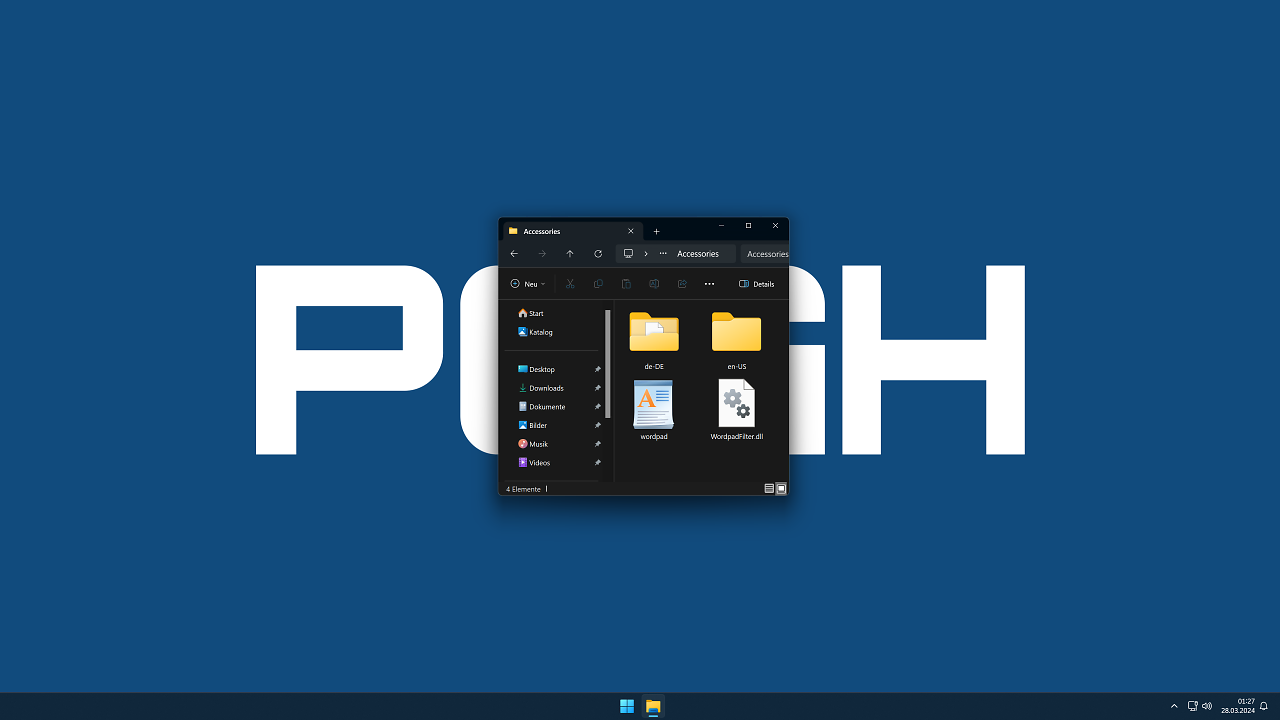Click the pin icon beside Bilder
The image size is (1280, 720).
coord(598,426)
